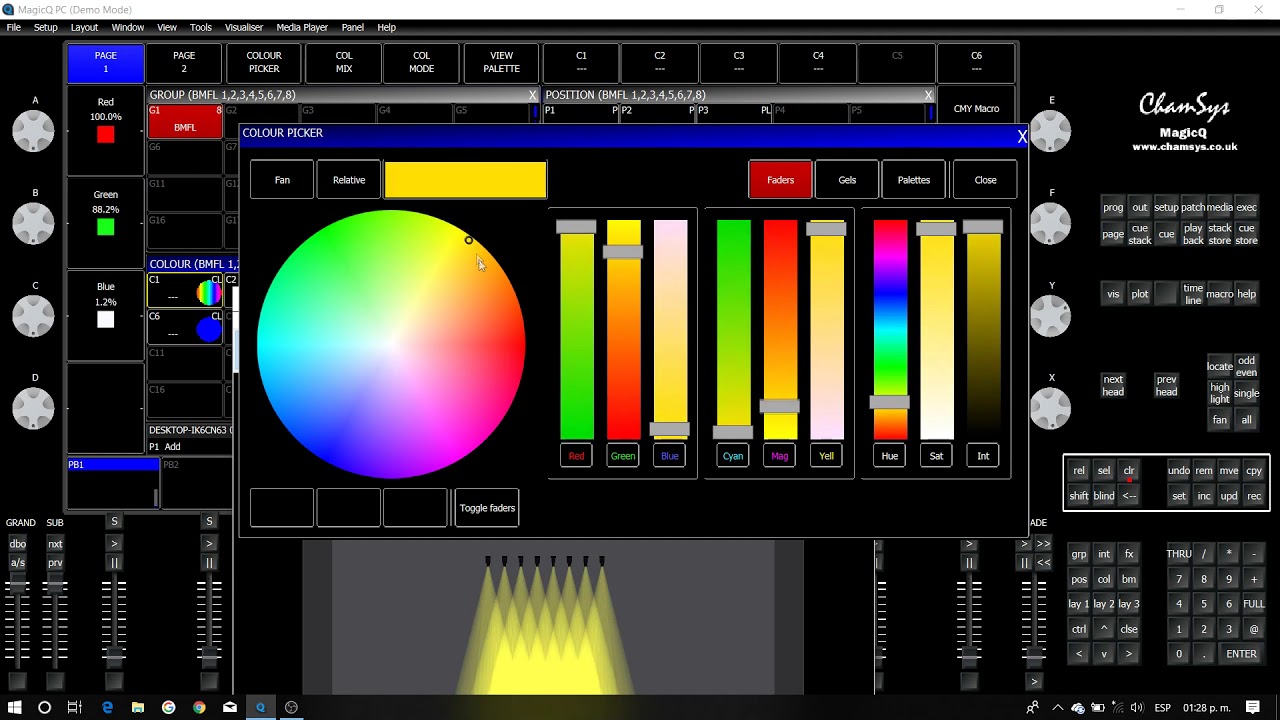Click Toggle faders button

pos(487,508)
